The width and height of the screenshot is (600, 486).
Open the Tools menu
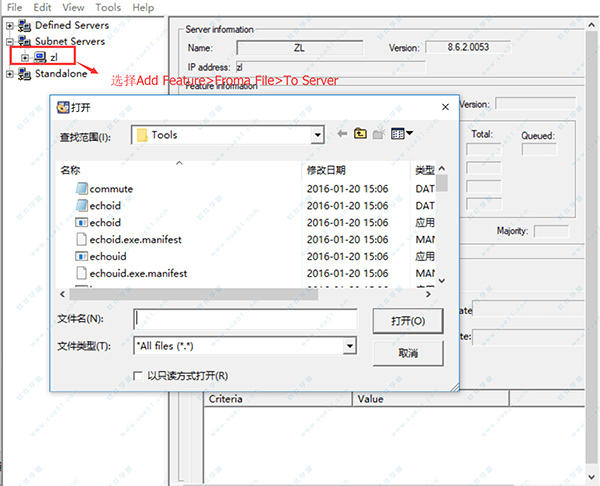click(107, 7)
